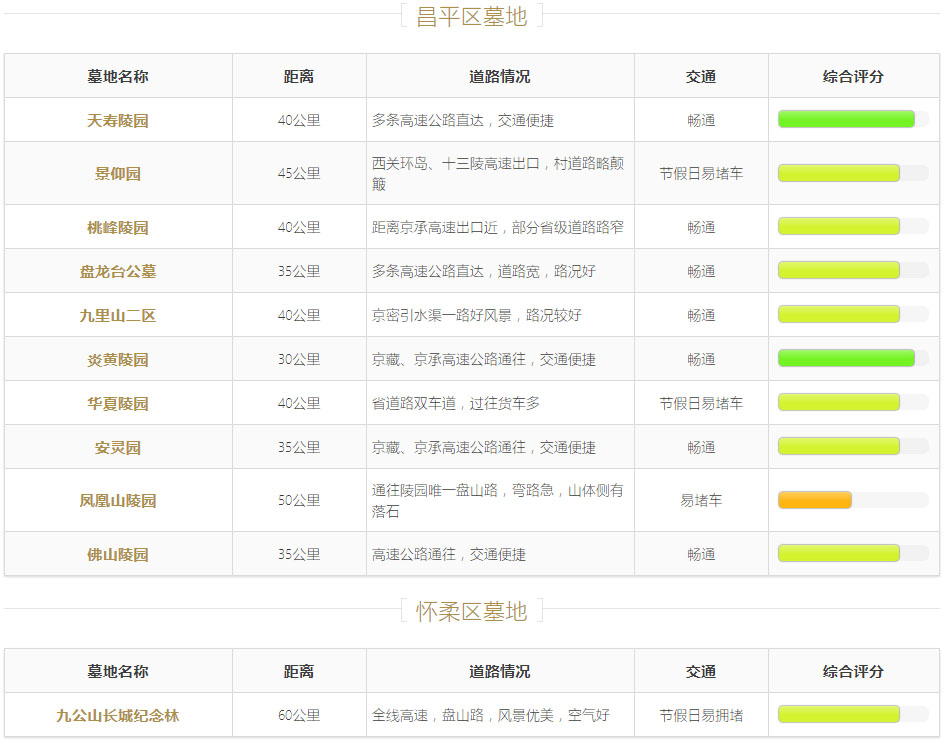The image size is (944, 744).
Task: Click 距离 header in 昌平区 table
Action: (x=299, y=76)
